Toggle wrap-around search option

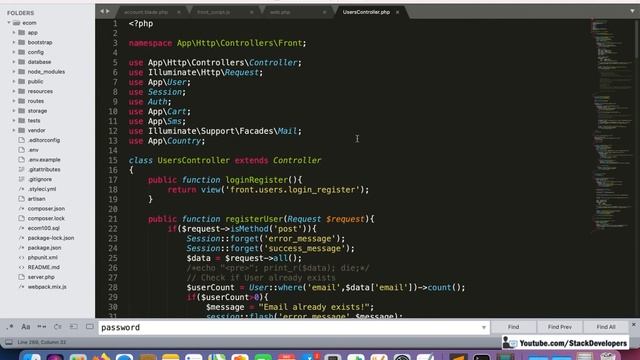[x=58, y=327]
